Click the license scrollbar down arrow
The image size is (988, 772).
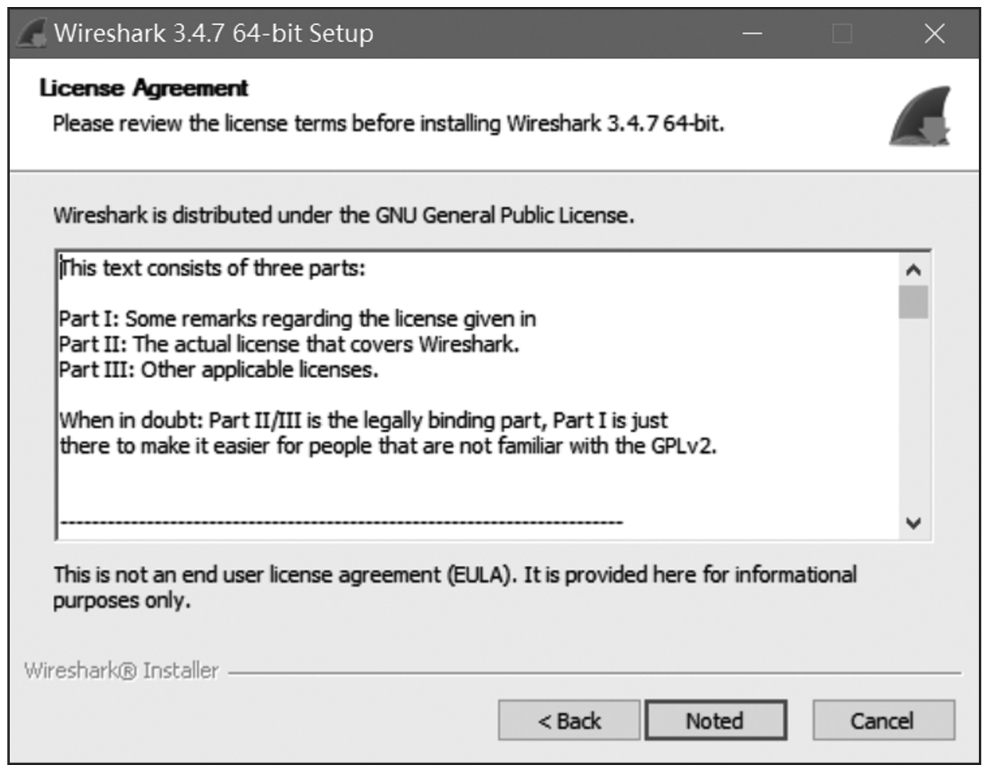(913, 523)
